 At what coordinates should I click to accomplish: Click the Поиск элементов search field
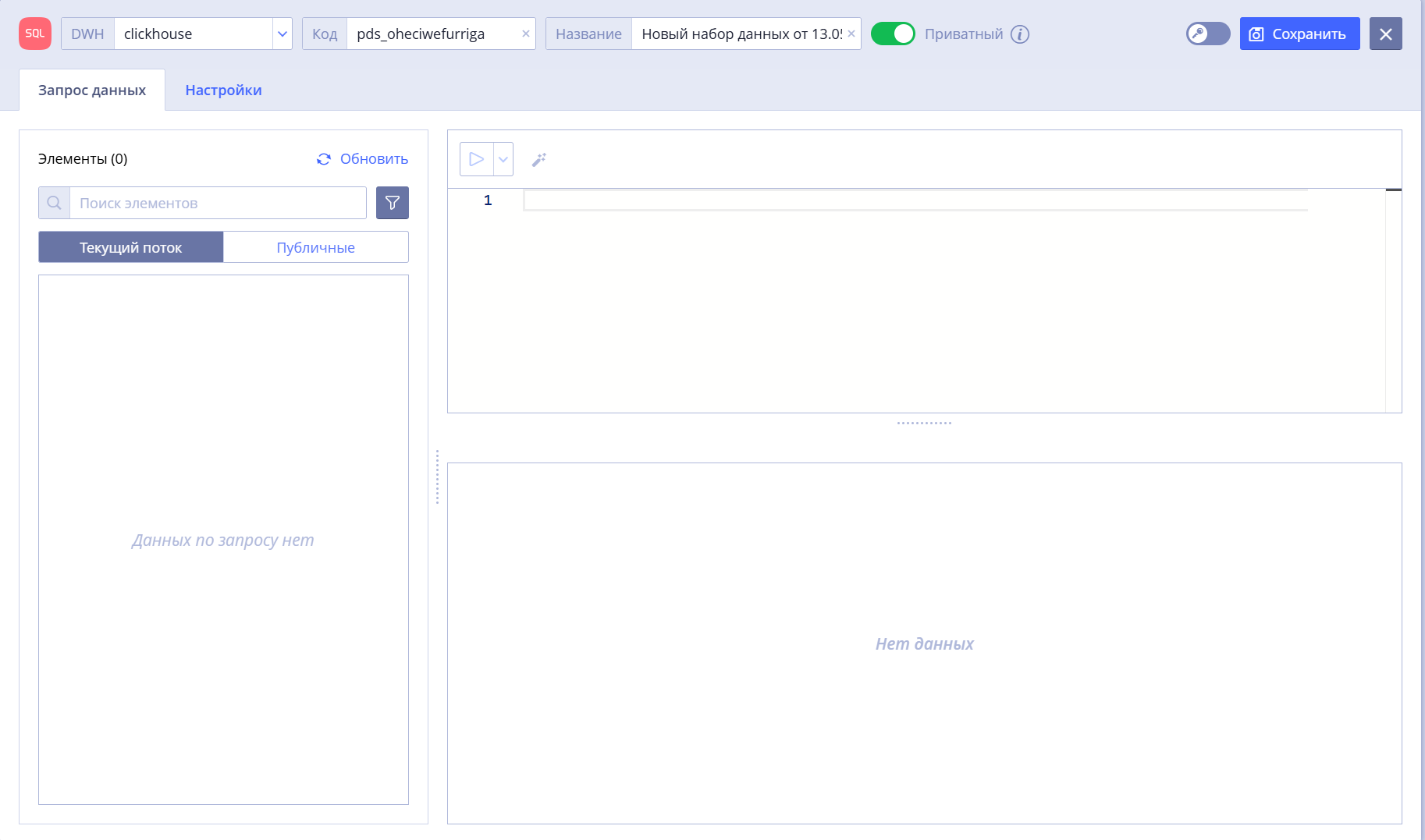tap(218, 203)
